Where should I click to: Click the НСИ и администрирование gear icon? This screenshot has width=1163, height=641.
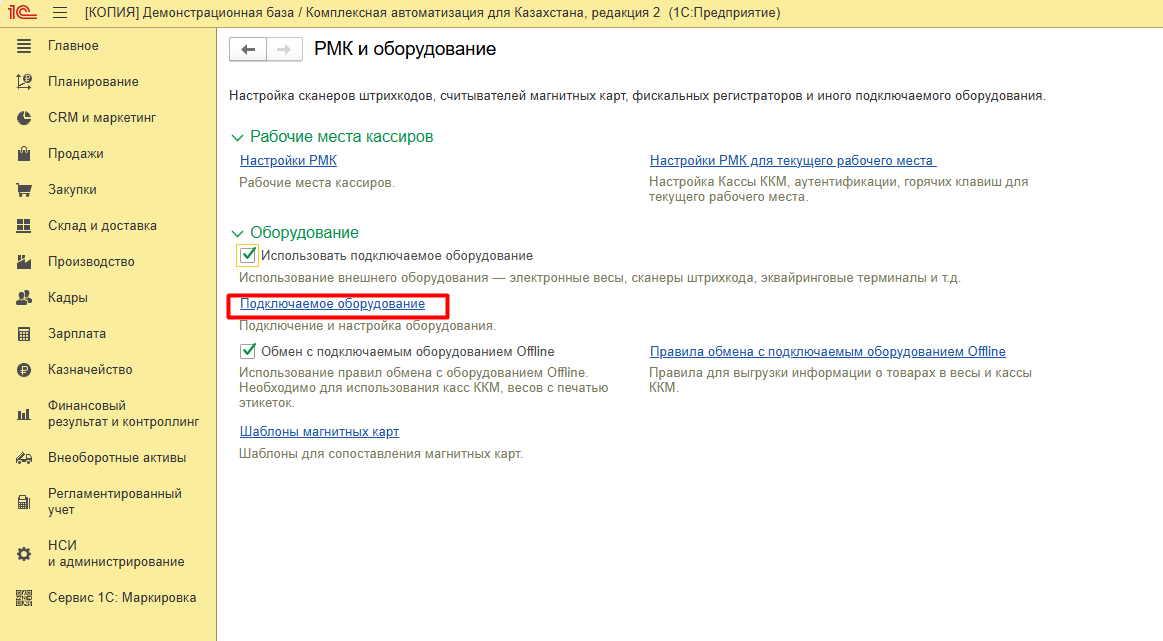point(25,554)
